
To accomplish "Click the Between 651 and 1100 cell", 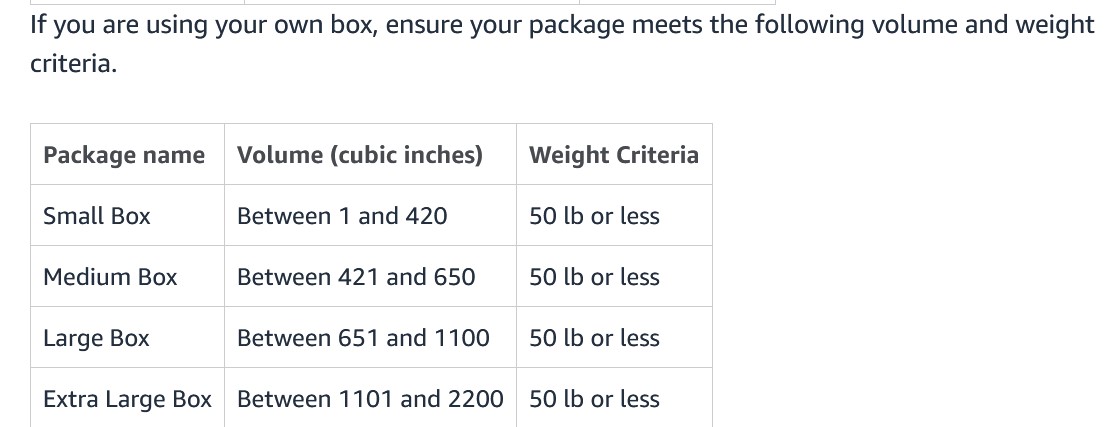I will pyautogui.click(x=370, y=338).
